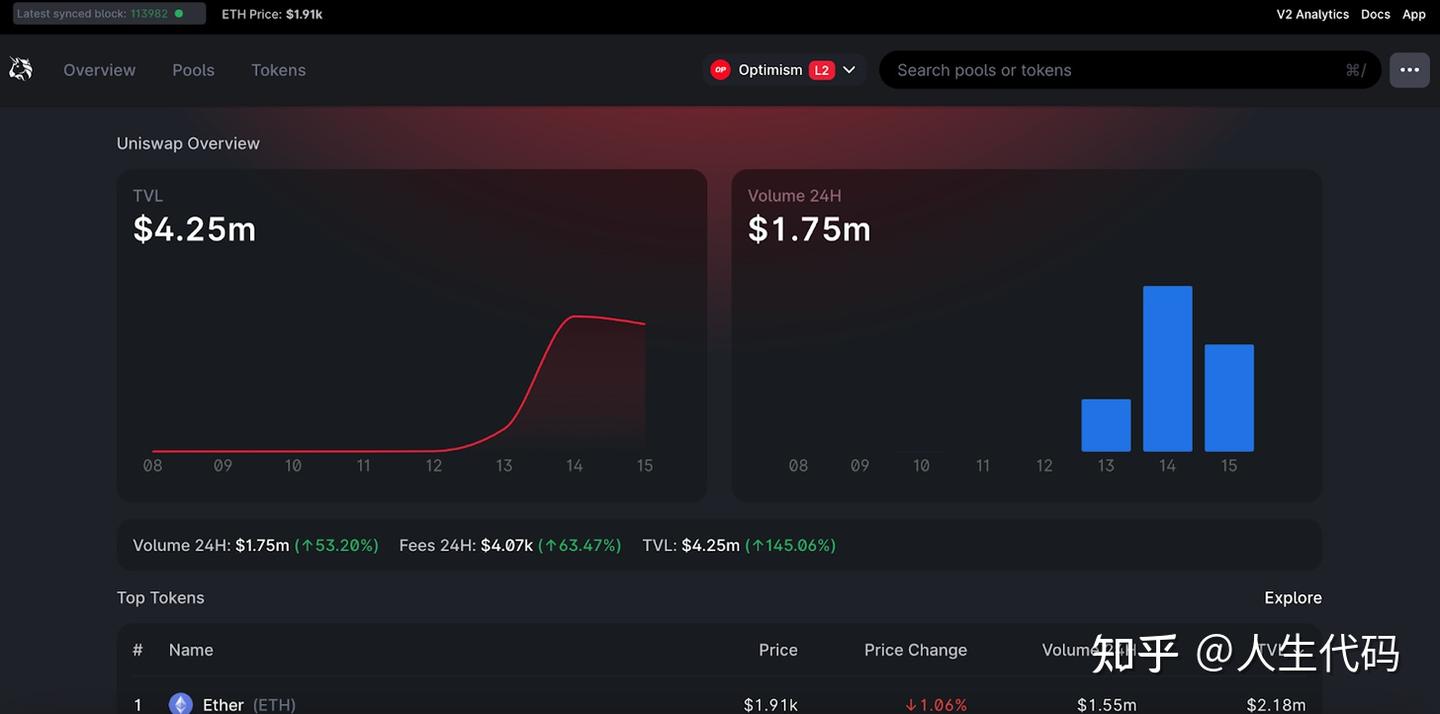Click the Fees 24H $4.07k stat
Screen dimensions: 1440x714
point(466,545)
